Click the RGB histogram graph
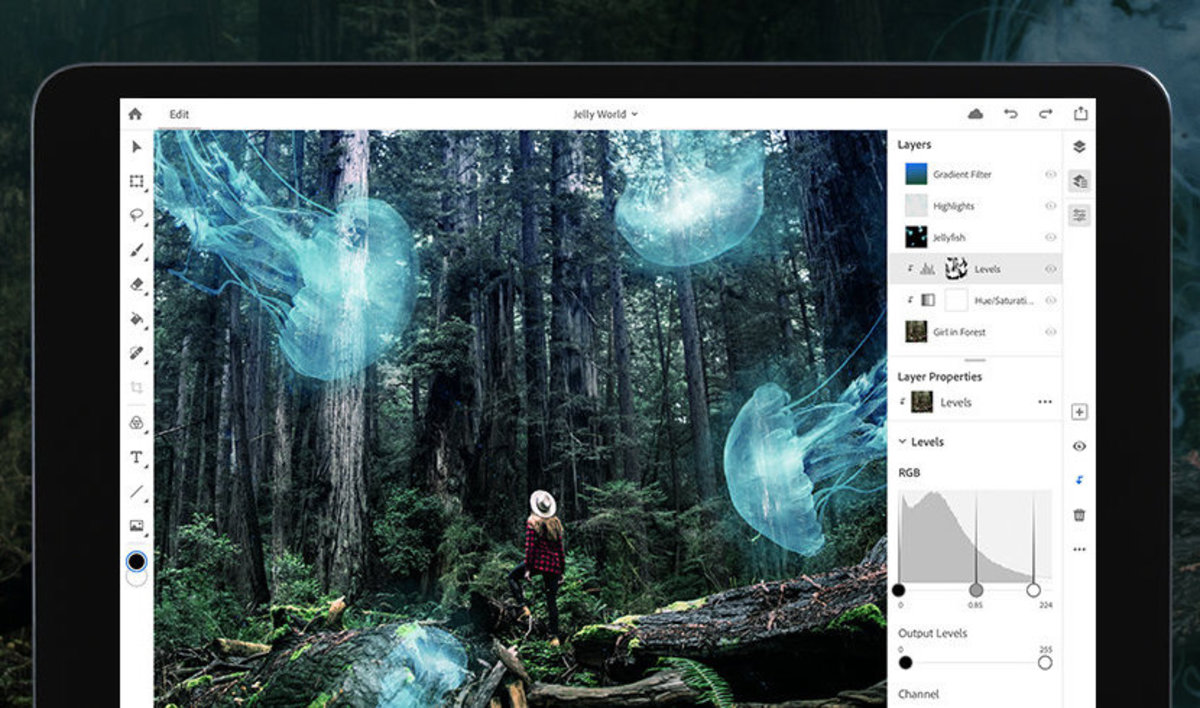This screenshot has height=708, width=1200. (x=975, y=536)
